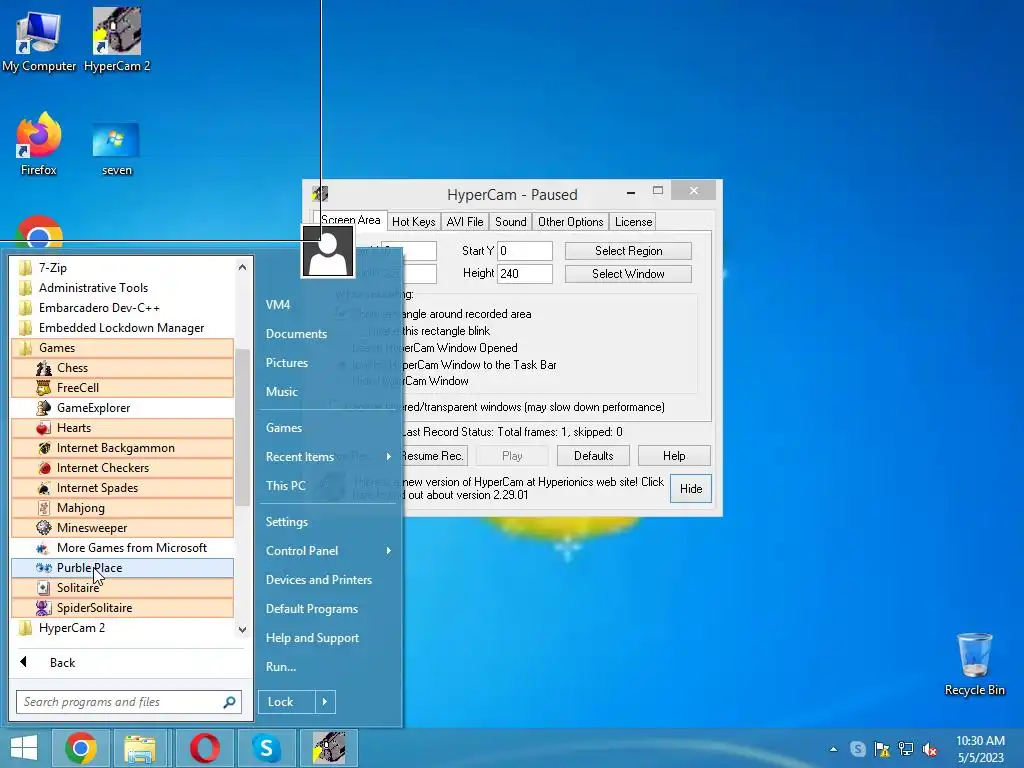The image size is (1024, 768).
Task: Open Solitaire in the Games folder
Action: click(x=122, y=588)
